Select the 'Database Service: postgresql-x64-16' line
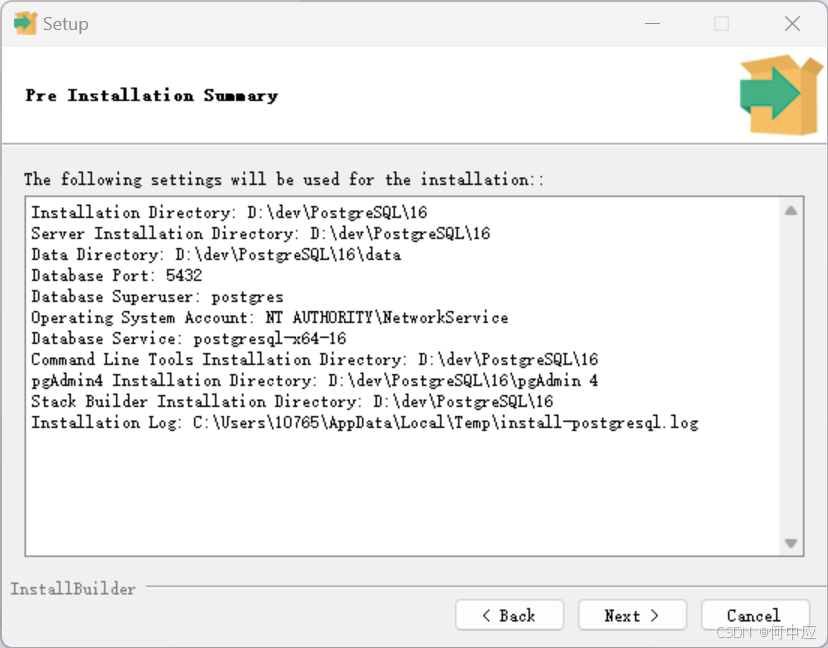 189,339
